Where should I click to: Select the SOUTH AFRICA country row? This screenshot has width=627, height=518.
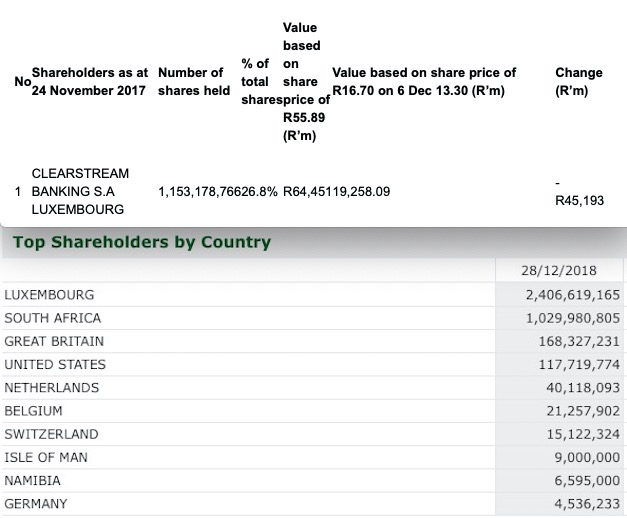pos(312,318)
